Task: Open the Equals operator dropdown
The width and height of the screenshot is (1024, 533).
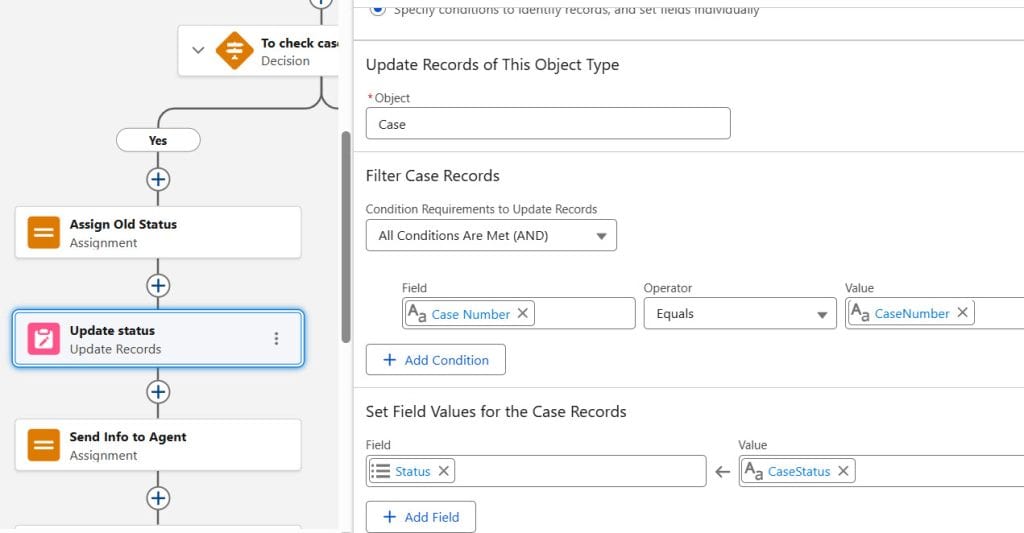Action: [x=740, y=314]
